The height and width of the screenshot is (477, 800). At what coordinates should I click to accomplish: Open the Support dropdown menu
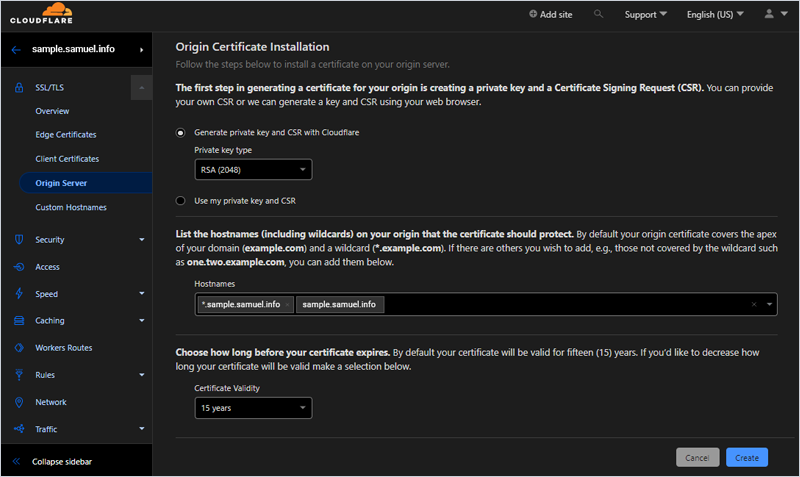(x=645, y=14)
